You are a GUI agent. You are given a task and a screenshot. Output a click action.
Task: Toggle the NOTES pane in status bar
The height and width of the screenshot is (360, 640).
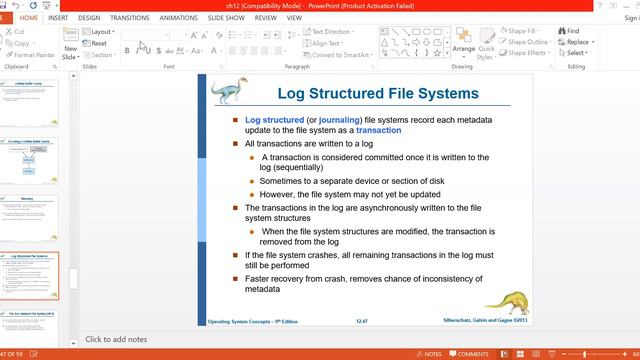tap(429, 354)
